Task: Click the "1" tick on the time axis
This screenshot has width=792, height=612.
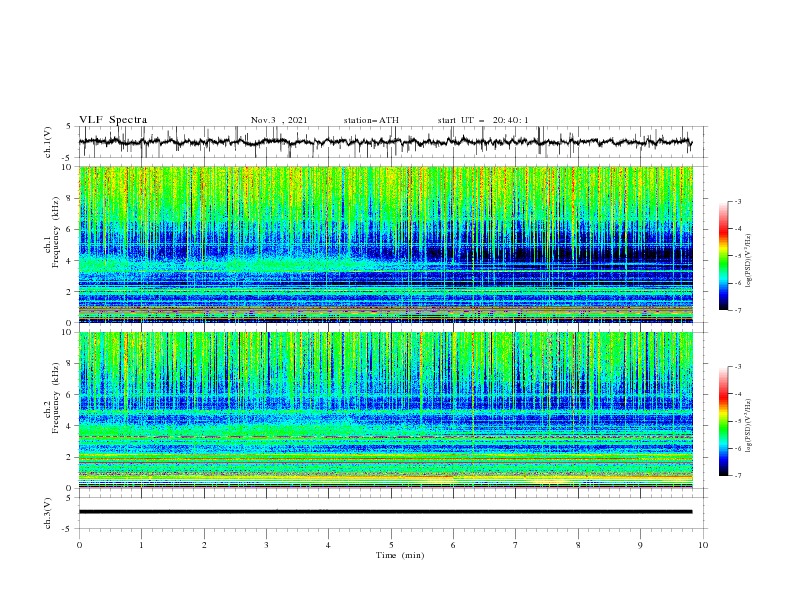Action: click(x=141, y=545)
